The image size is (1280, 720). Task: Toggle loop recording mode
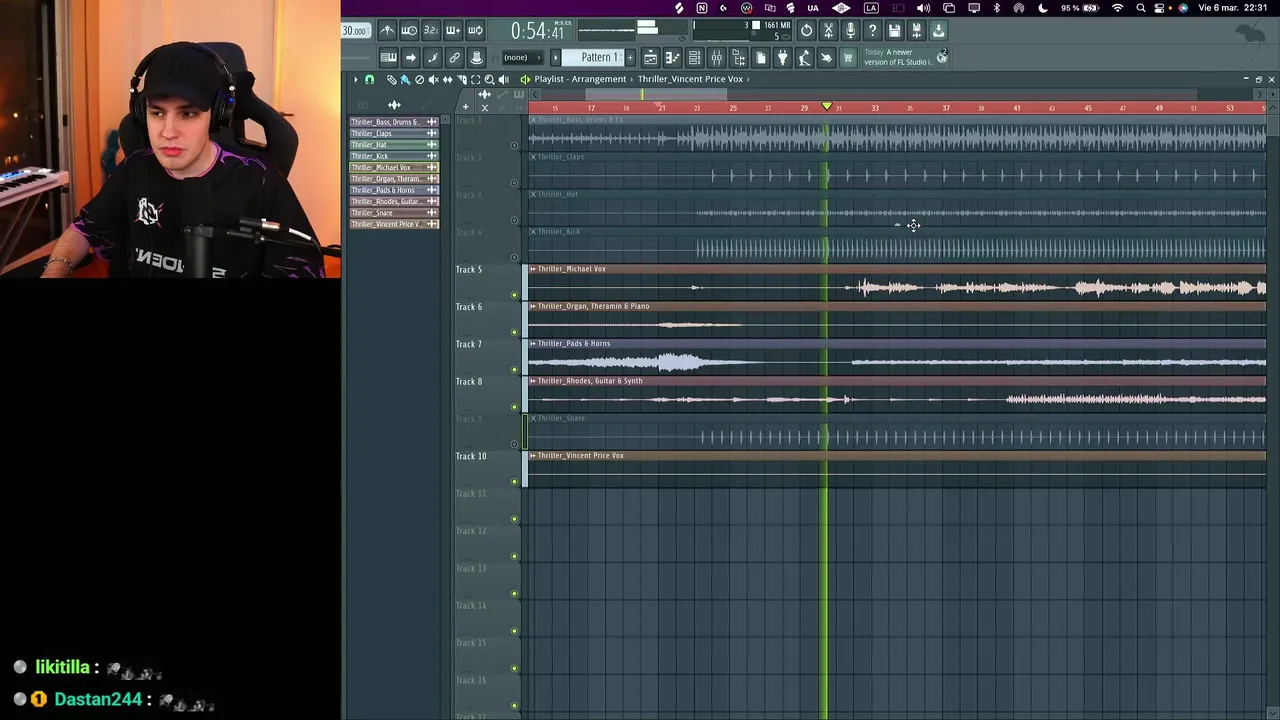(x=475, y=30)
